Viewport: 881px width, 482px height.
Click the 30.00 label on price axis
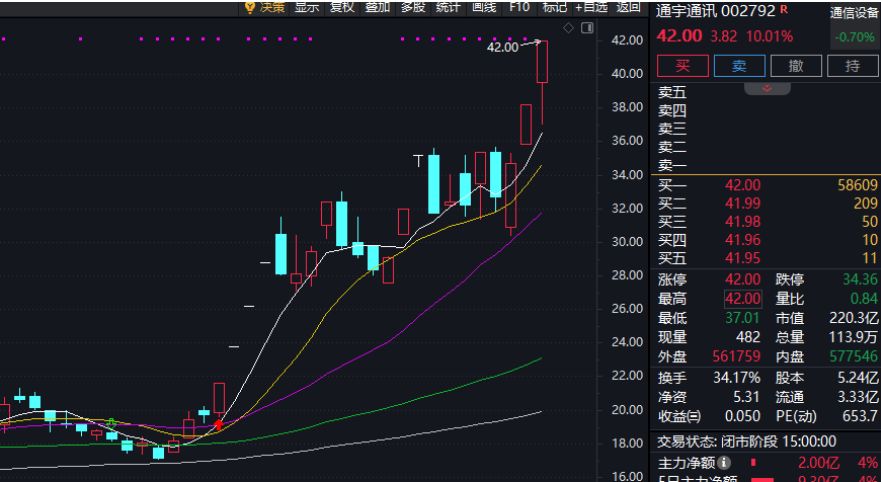(627, 242)
